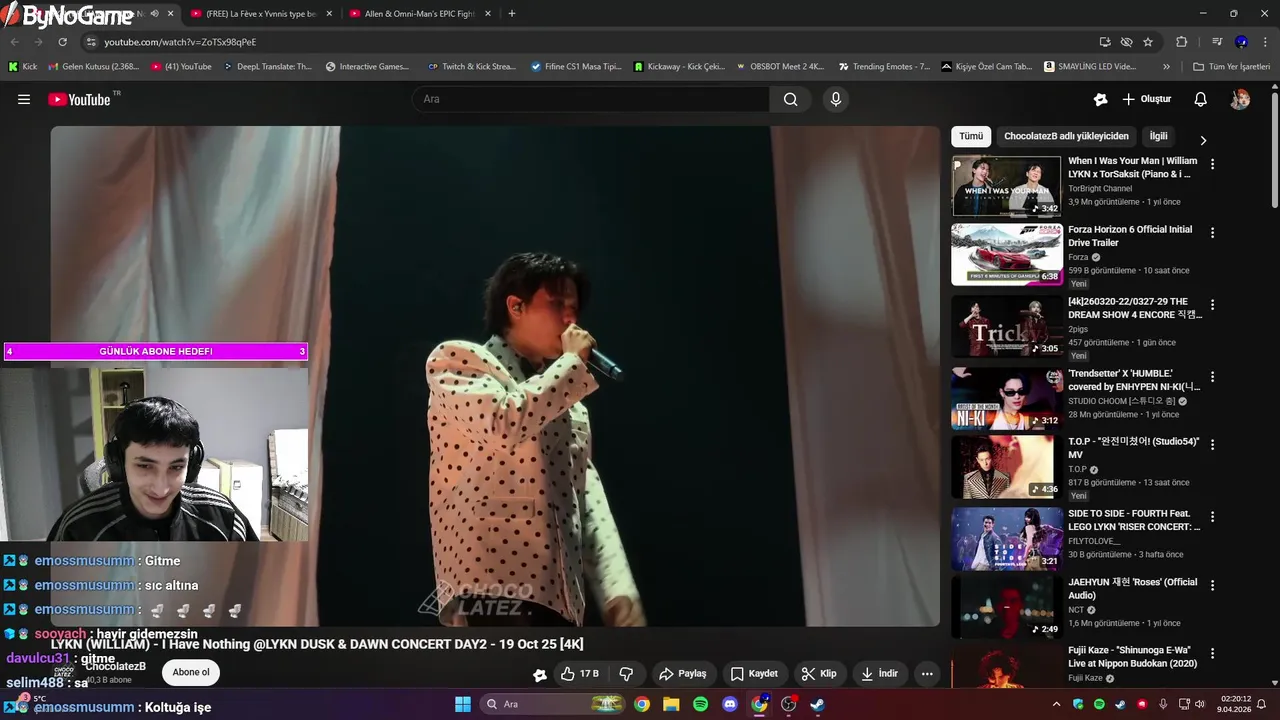The image size is (1280, 720).
Task: Click the sparkle Ask icon next to Oluştur
Action: [1100, 99]
